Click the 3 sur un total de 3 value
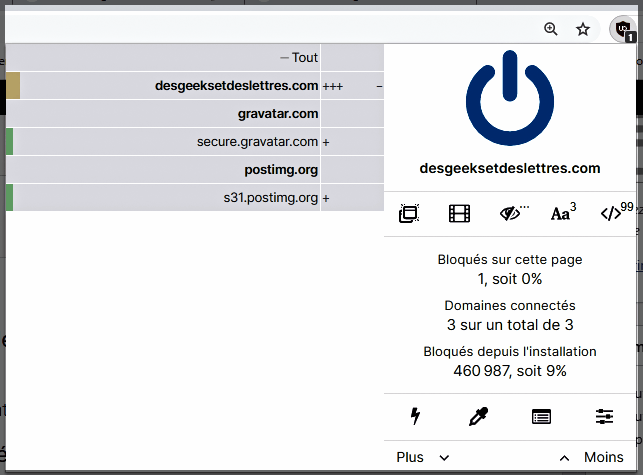Viewport: 643px width, 475px height. pos(510,325)
